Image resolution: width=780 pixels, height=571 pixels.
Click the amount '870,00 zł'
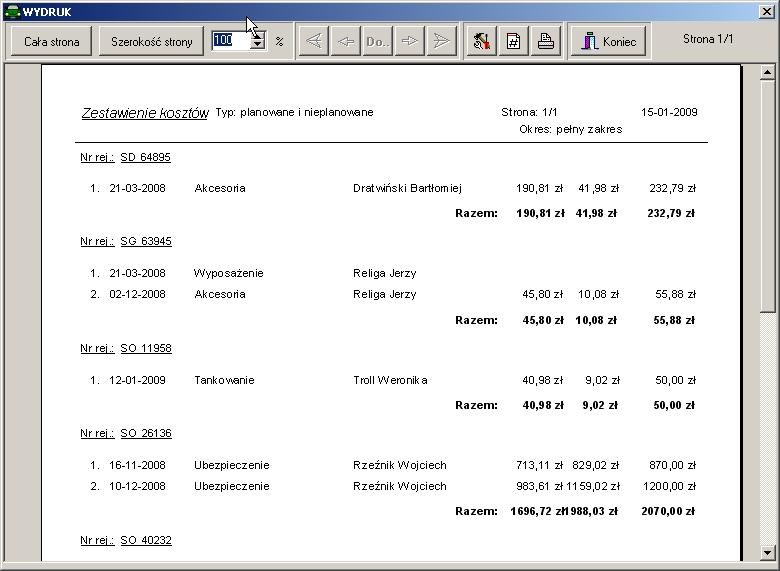click(x=673, y=465)
